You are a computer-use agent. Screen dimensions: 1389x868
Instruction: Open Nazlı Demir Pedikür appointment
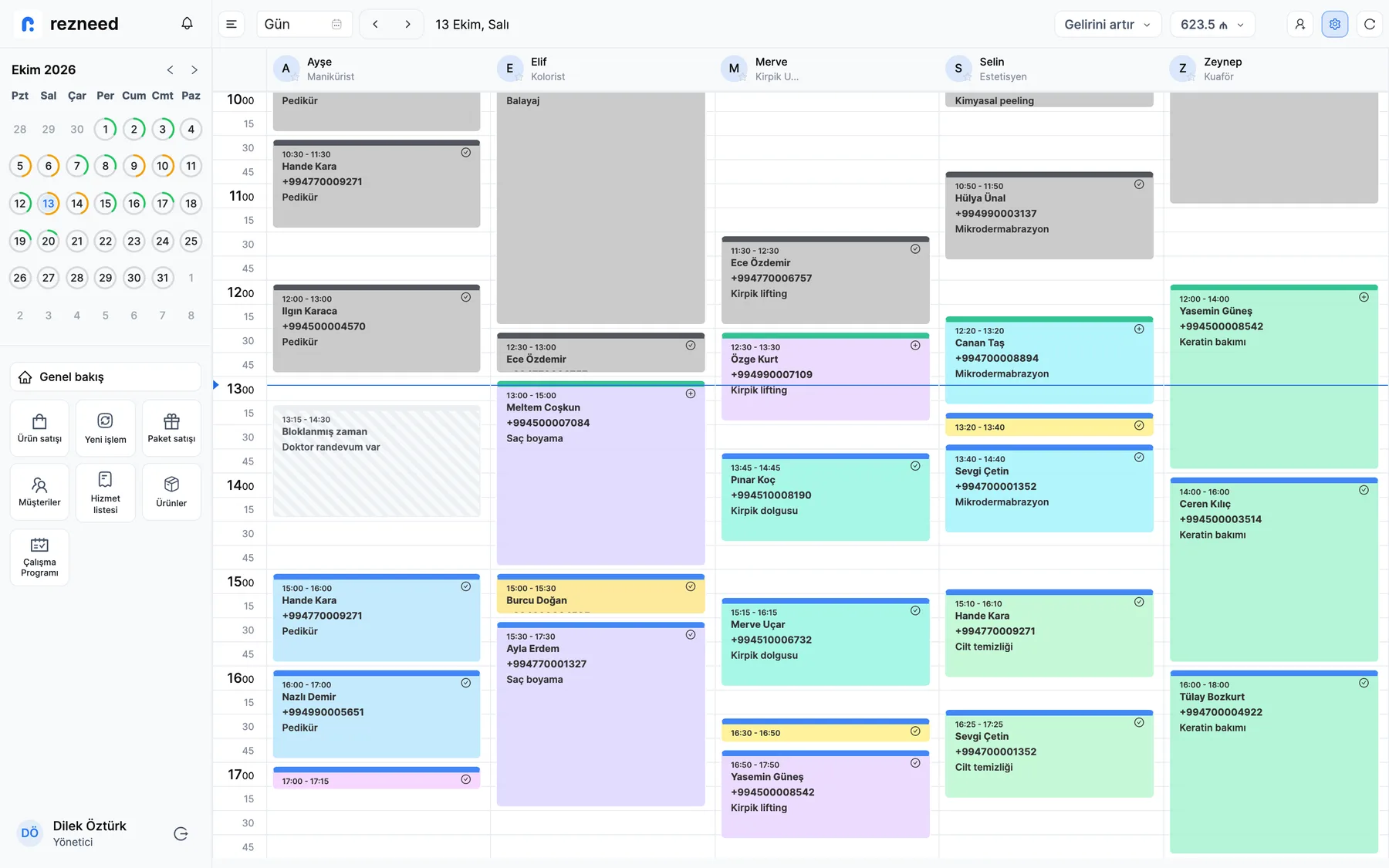click(377, 714)
